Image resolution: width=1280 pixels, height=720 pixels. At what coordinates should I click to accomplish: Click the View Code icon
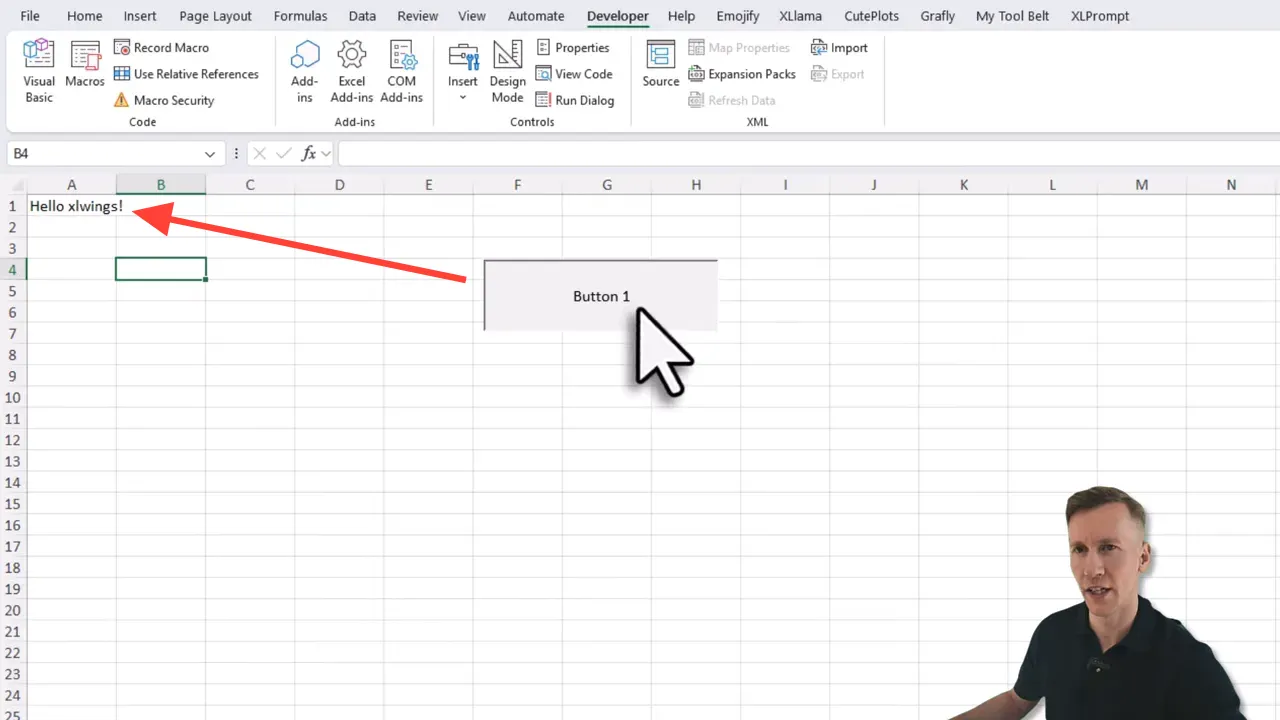(x=576, y=73)
